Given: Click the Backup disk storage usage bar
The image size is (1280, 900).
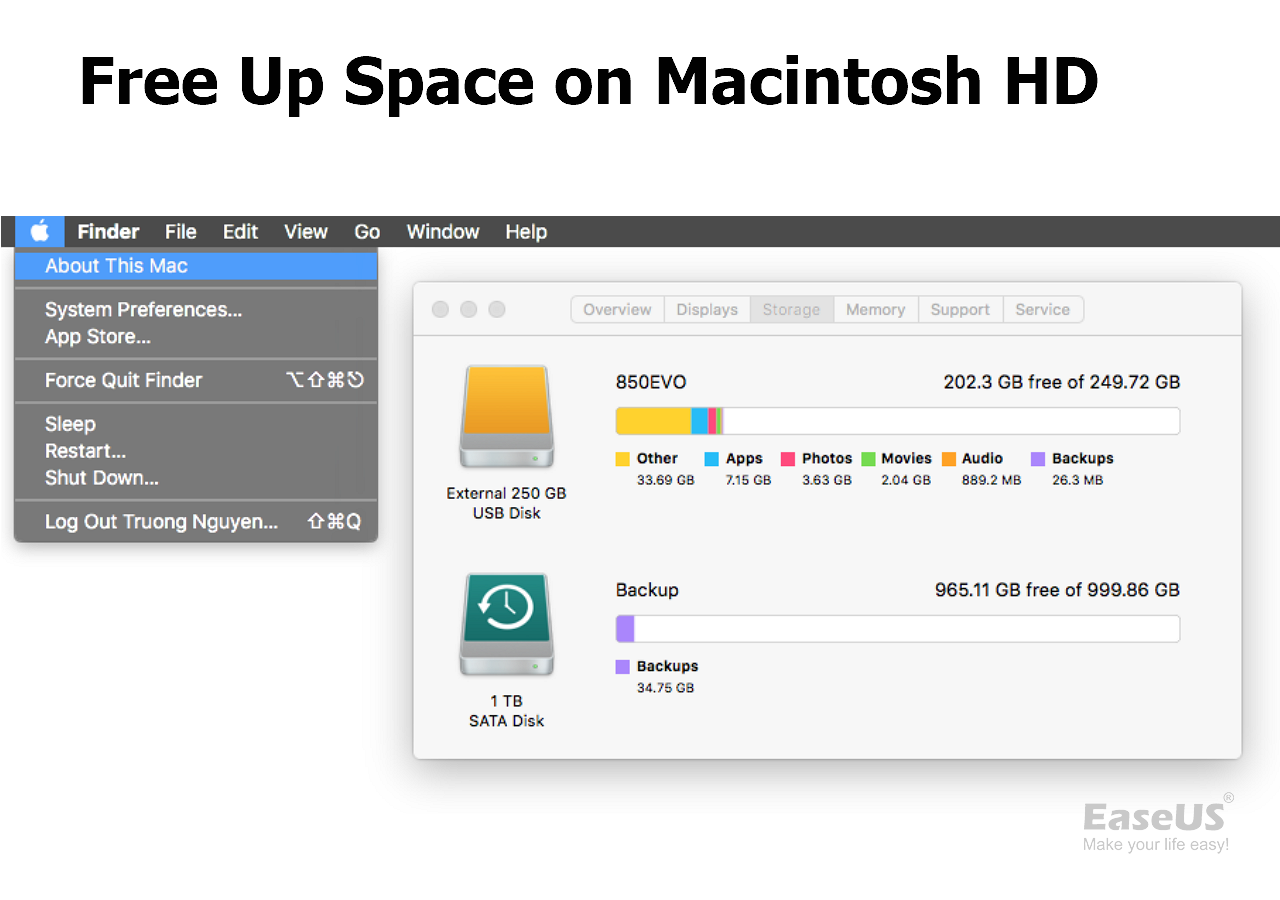Looking at the screenshot, I should [898, 629].
